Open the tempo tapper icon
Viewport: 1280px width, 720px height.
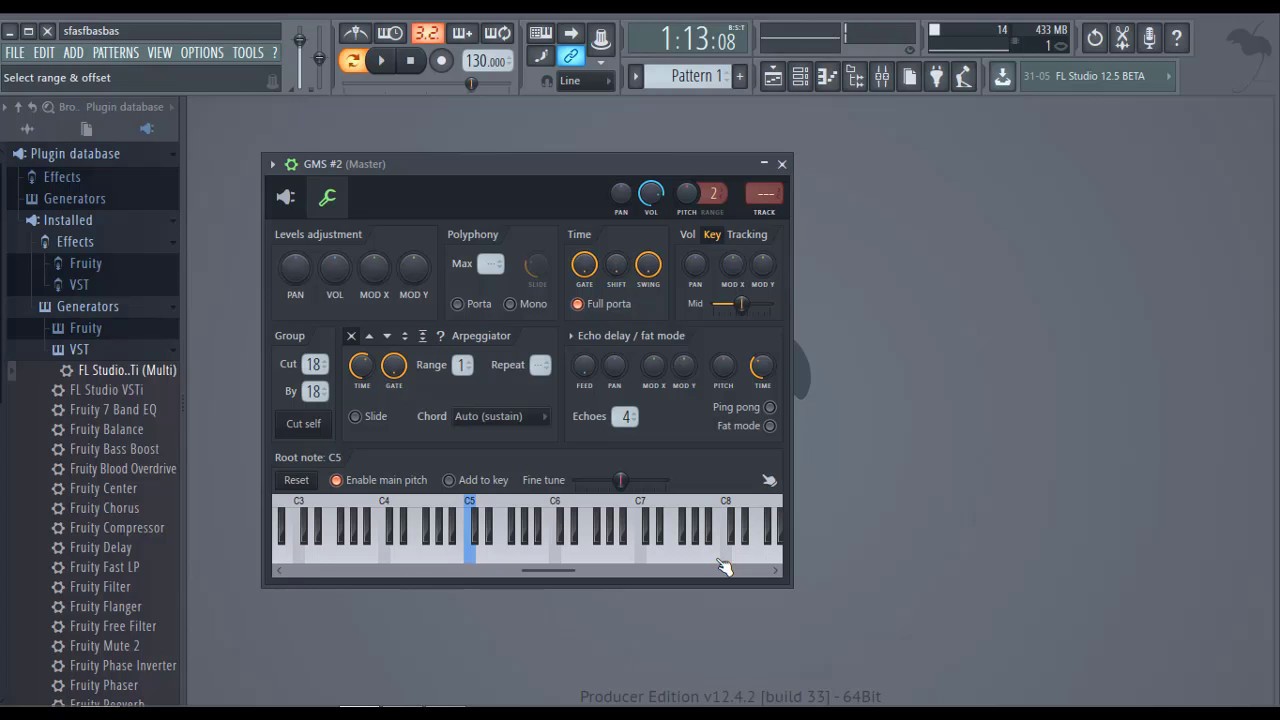tap(963, 76)
